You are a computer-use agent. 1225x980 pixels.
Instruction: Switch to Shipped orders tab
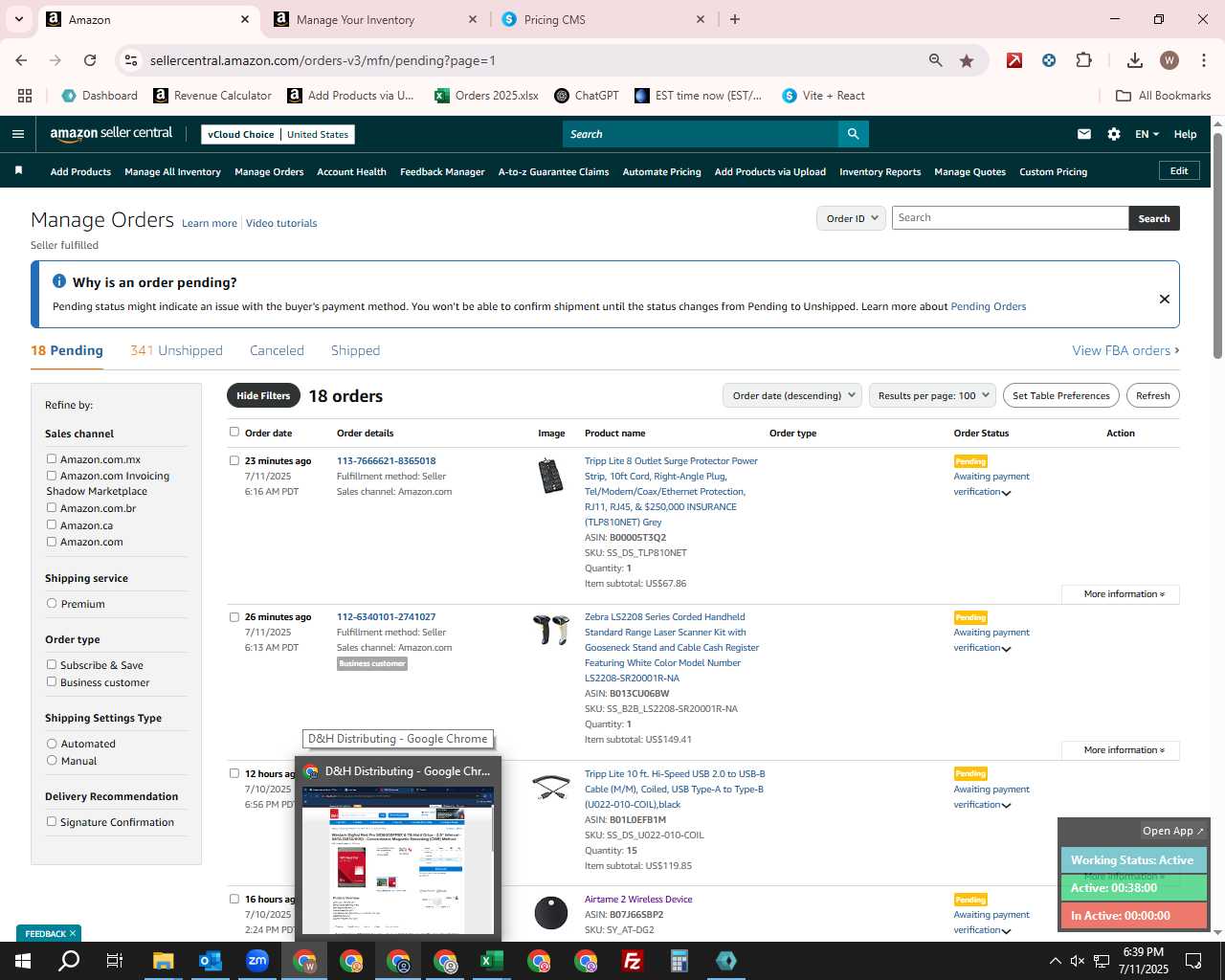(355, 350)
